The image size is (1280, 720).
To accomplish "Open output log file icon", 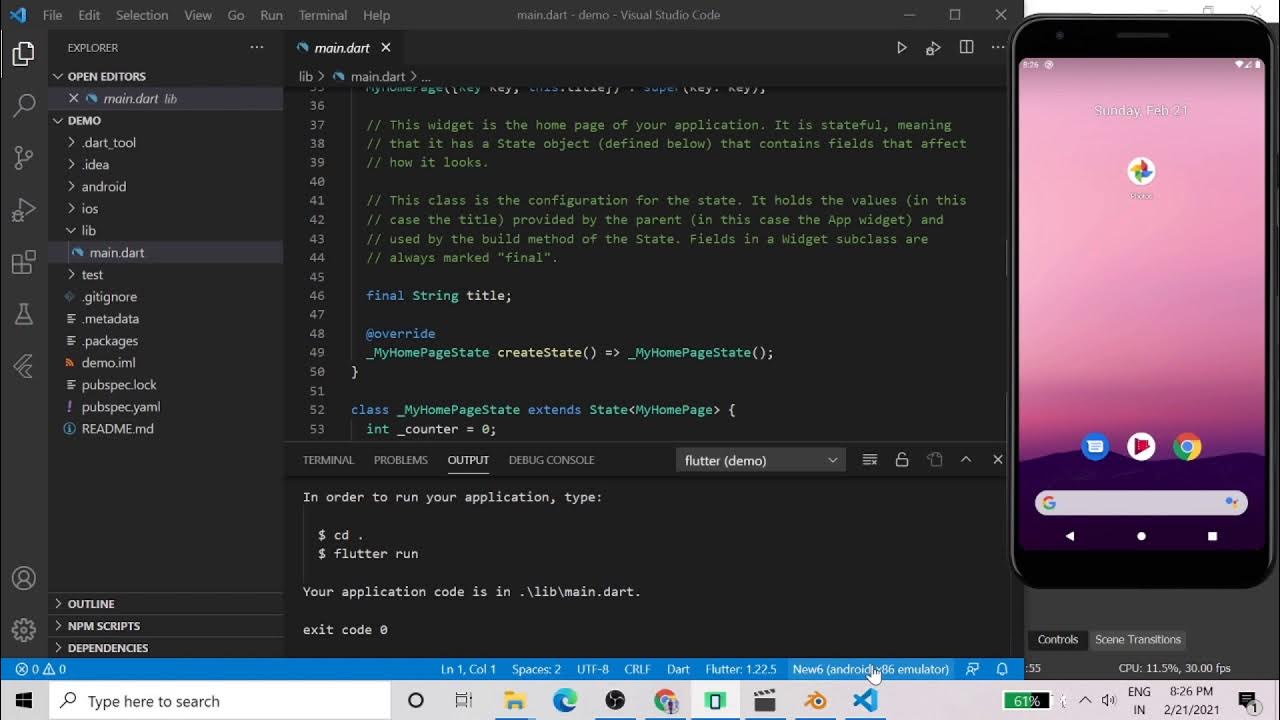I will click(x=934, y=460).
